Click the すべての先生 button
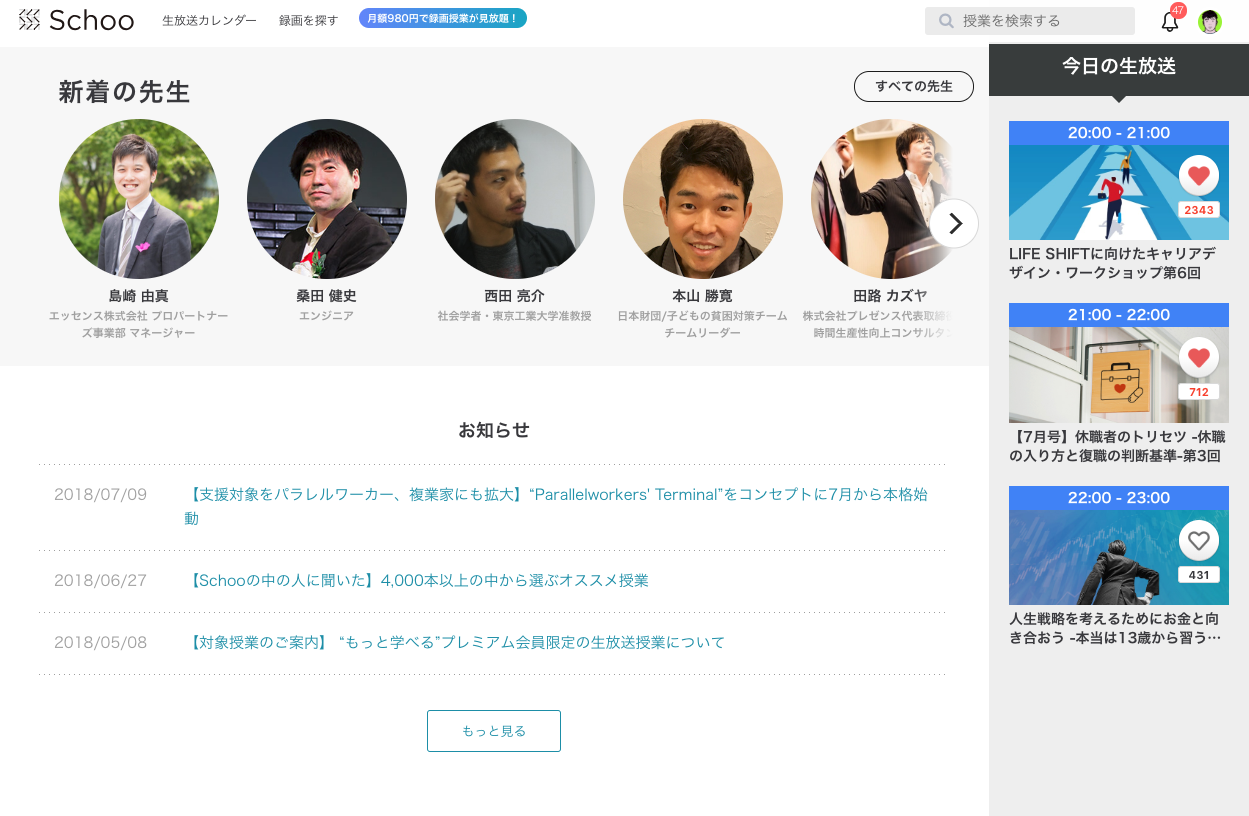 coord(914,86)
